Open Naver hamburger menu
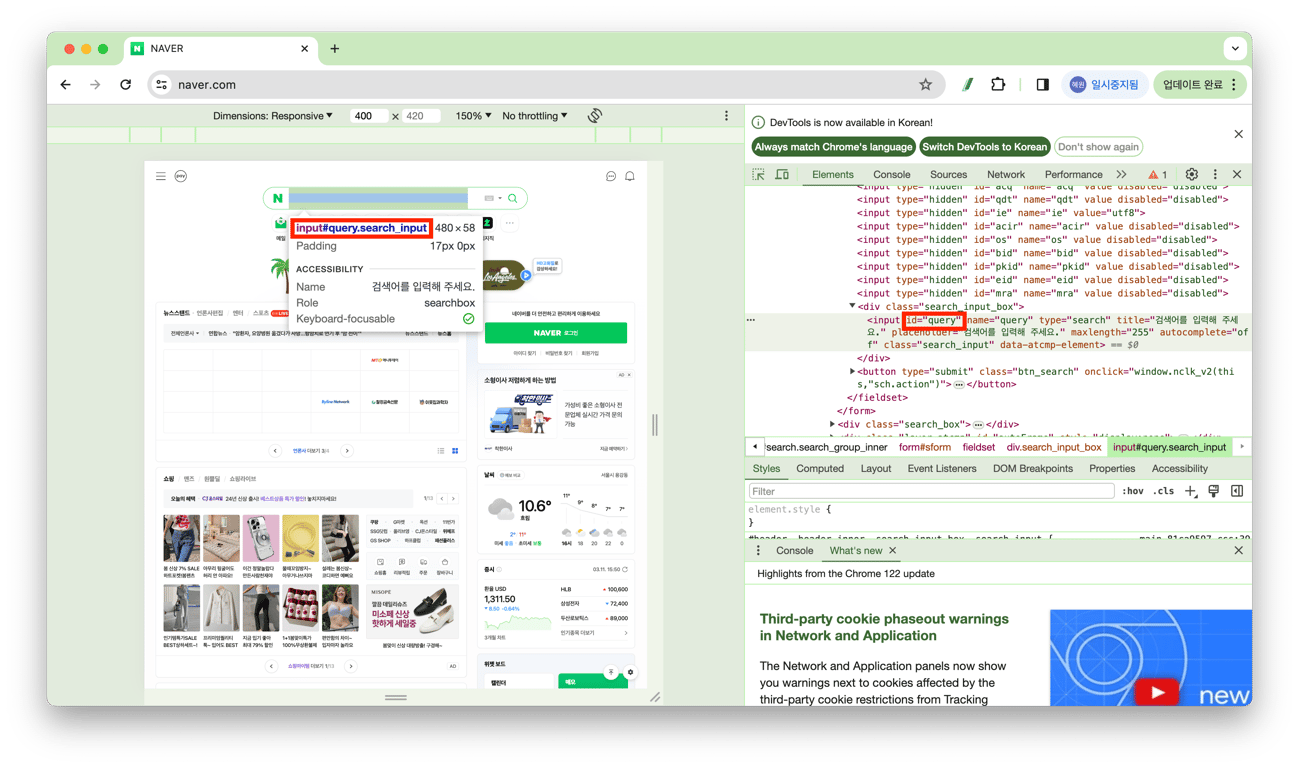Viewport: 1299px width, 768px height. tap(160, 176)
